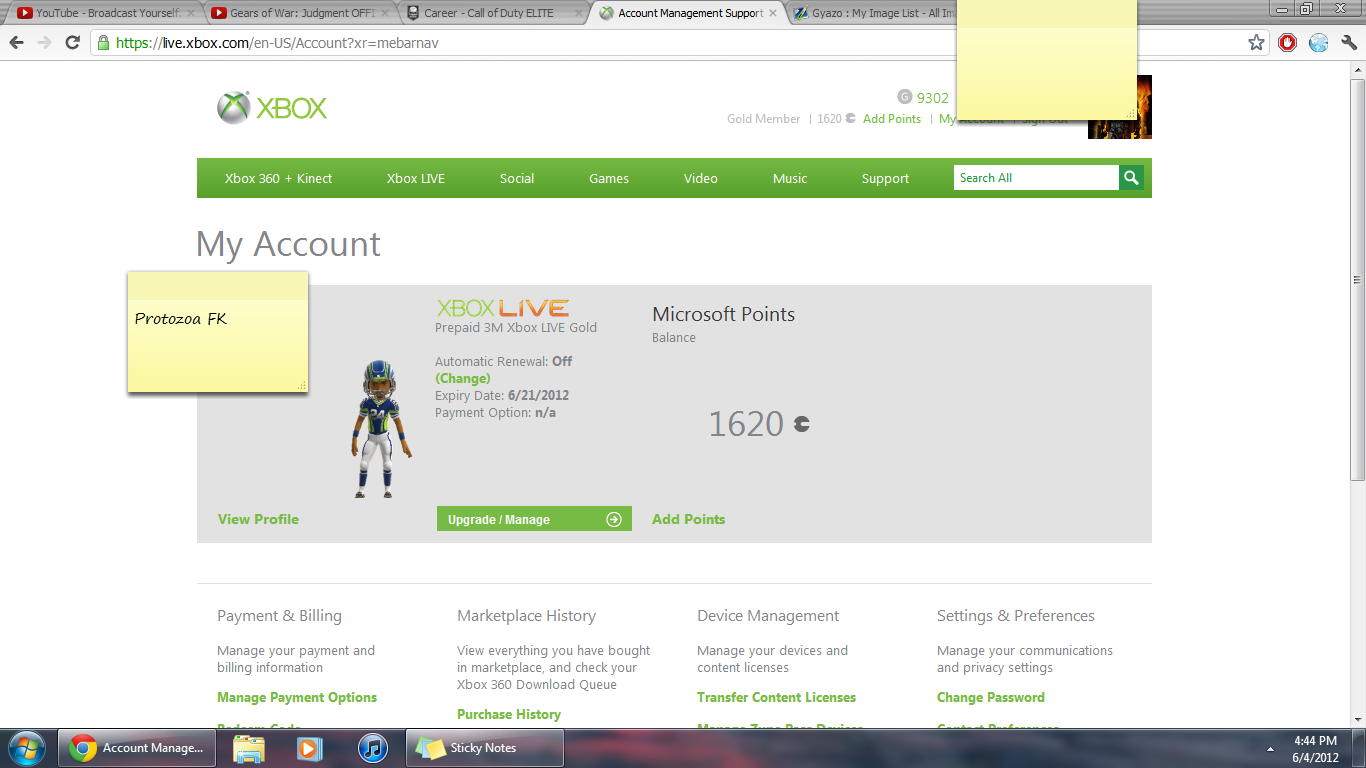The image size is (1366, 768).
Task: Click the 'Payment Option: n/a' text
Action: point(495,412)
